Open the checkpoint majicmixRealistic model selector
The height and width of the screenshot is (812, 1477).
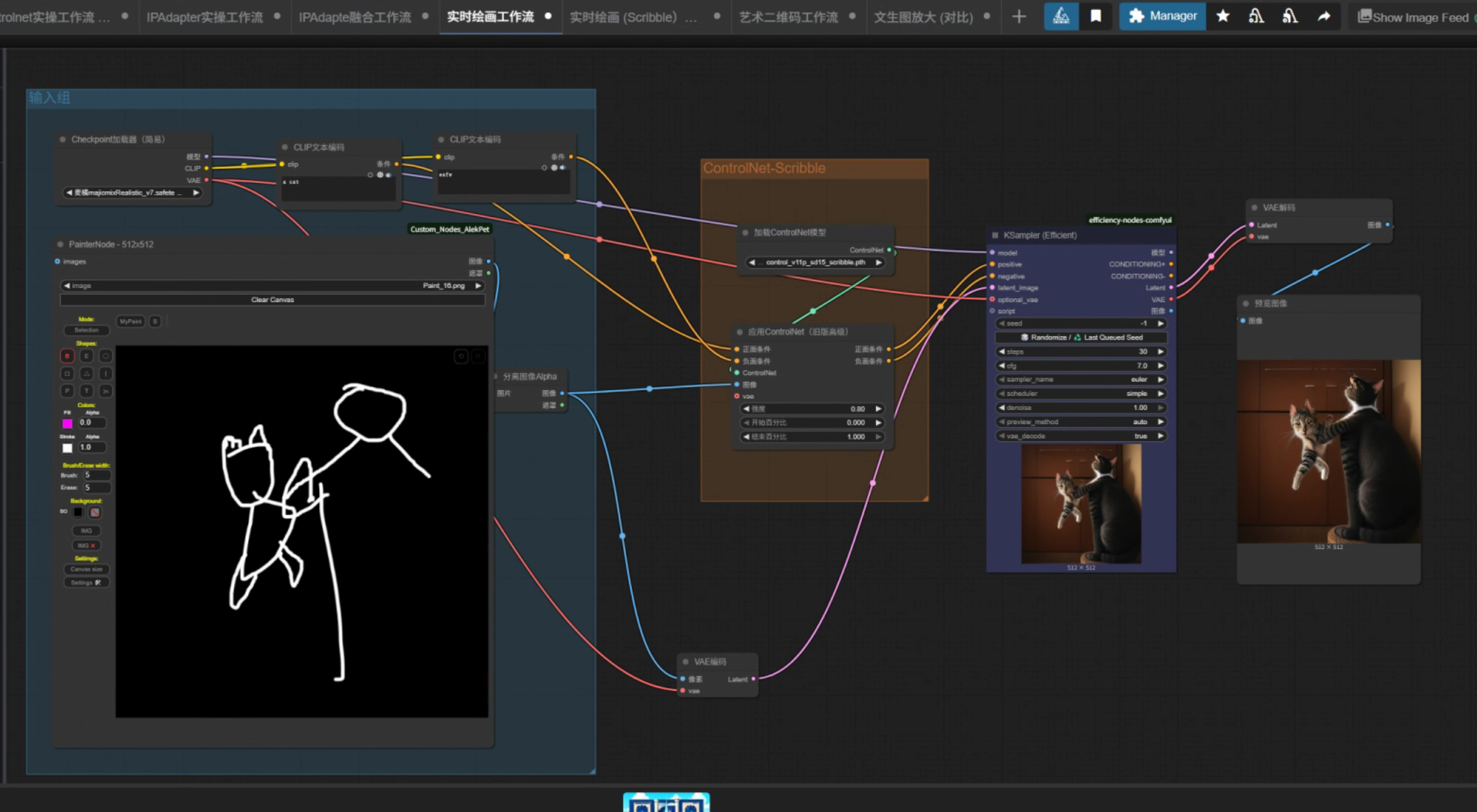(x=132, y=193)
